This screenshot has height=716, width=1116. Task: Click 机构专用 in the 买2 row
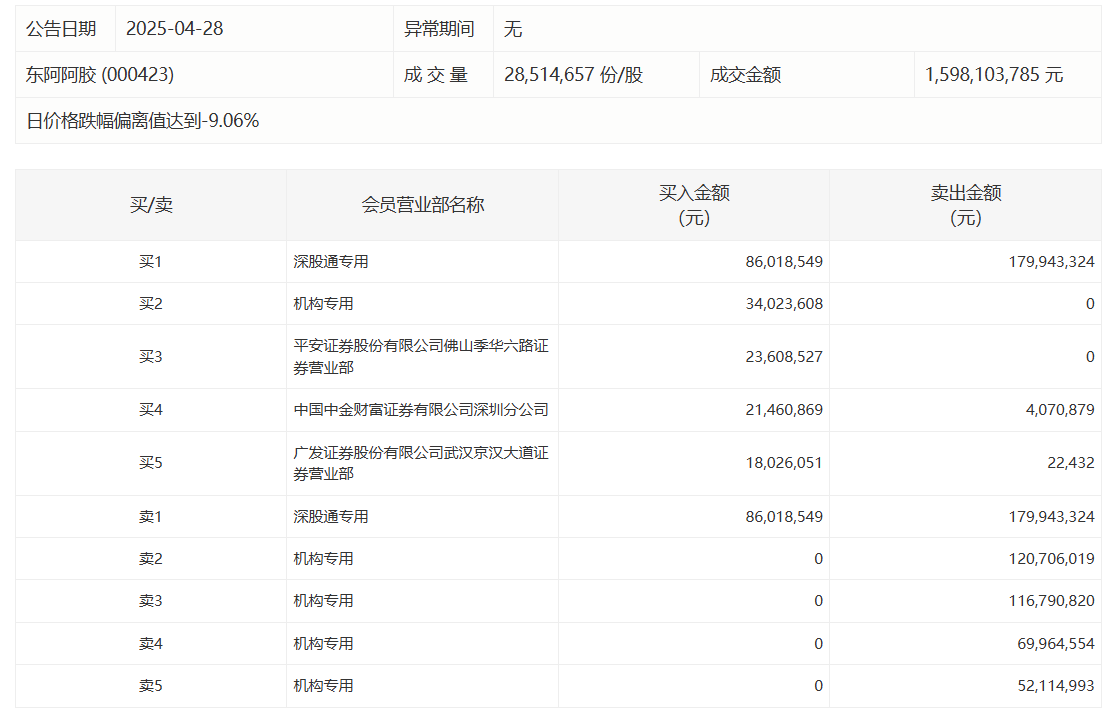point(323,304)
